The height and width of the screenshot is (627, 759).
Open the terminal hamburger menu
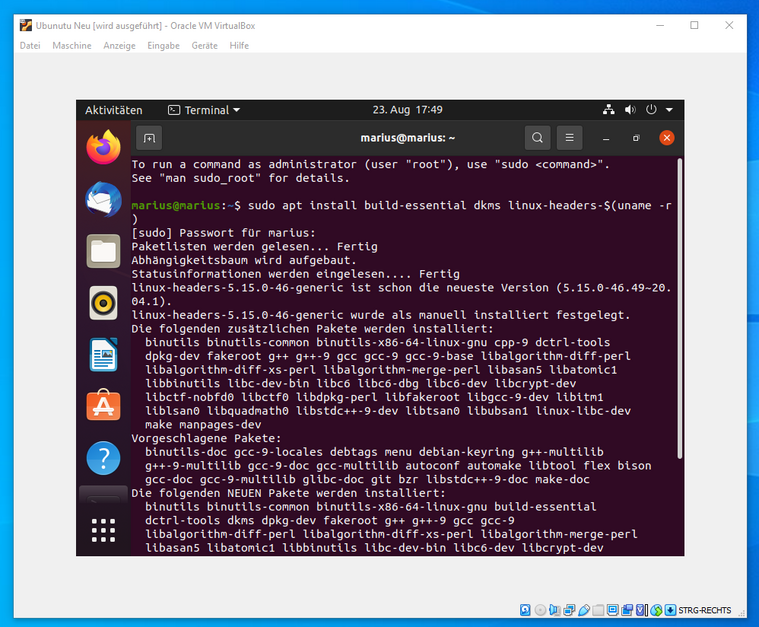(x=569, y=138)
